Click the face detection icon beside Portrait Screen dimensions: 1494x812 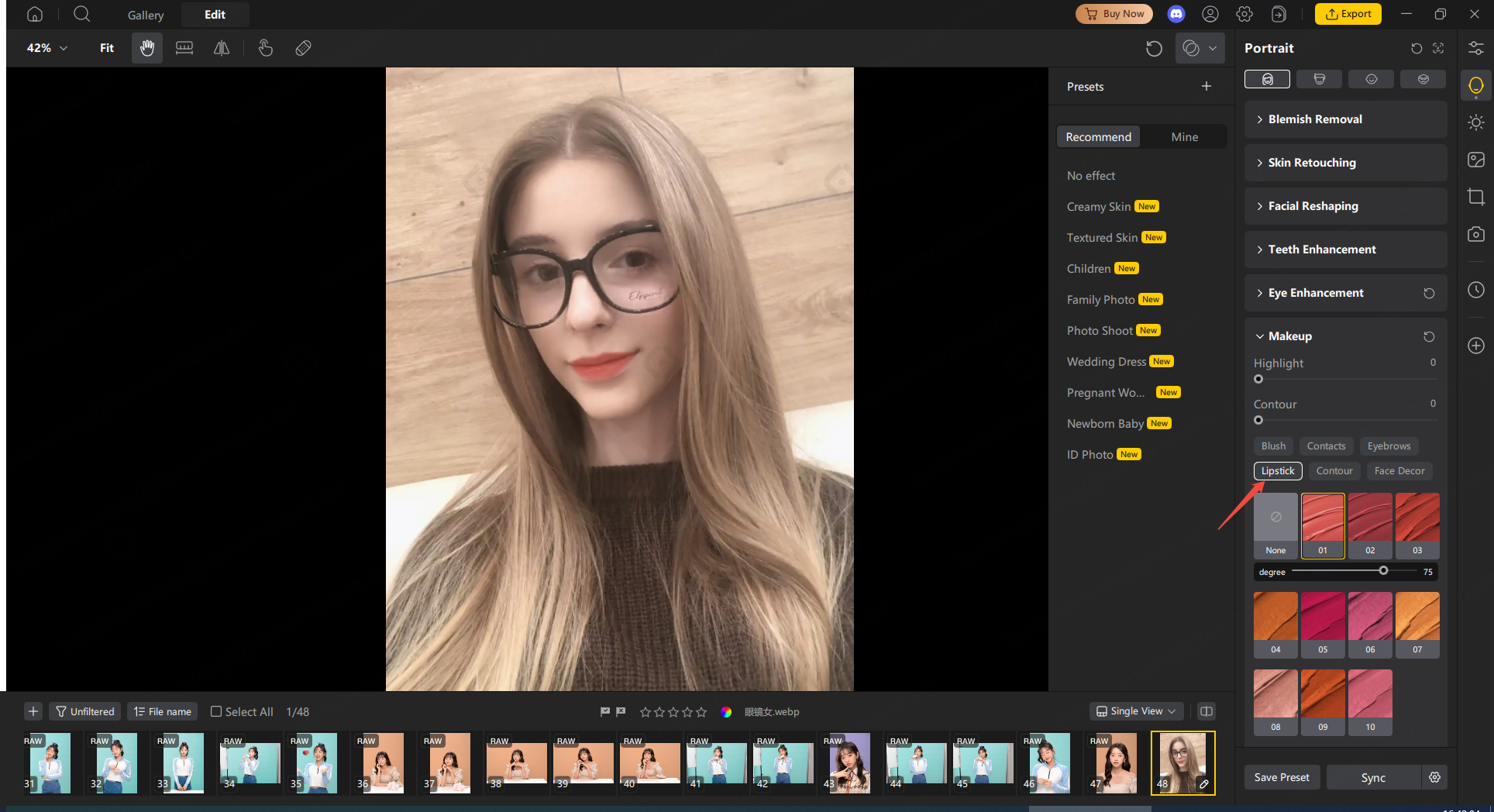(x=1438, y=48)
